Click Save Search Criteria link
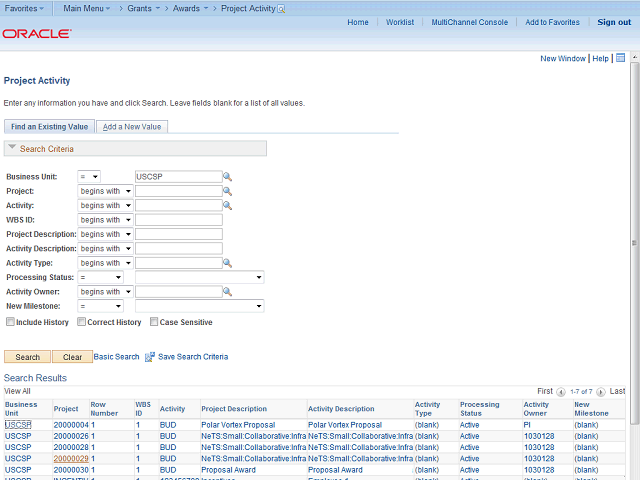The width and height of the screenshot is (640, 480). (193, 357)
